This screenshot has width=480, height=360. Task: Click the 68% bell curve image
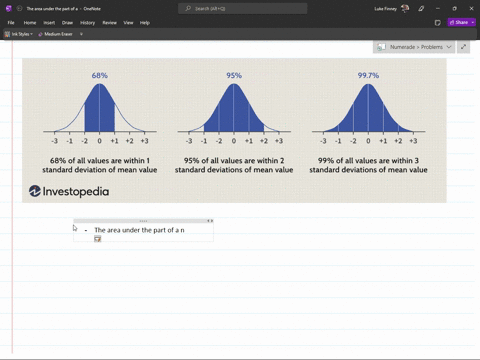[100, 108]
